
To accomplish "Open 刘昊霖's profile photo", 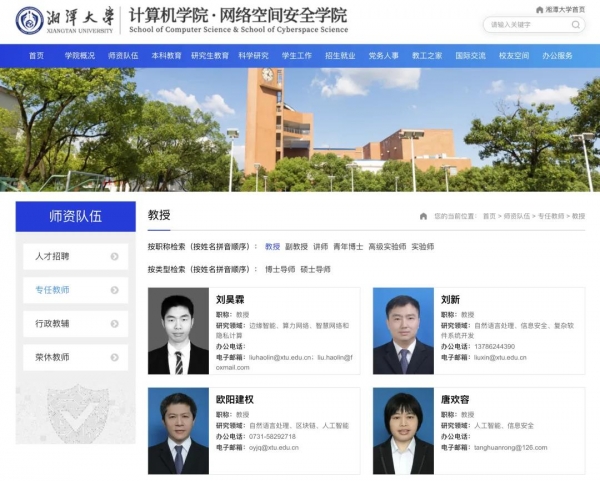I will coord(178,331).
